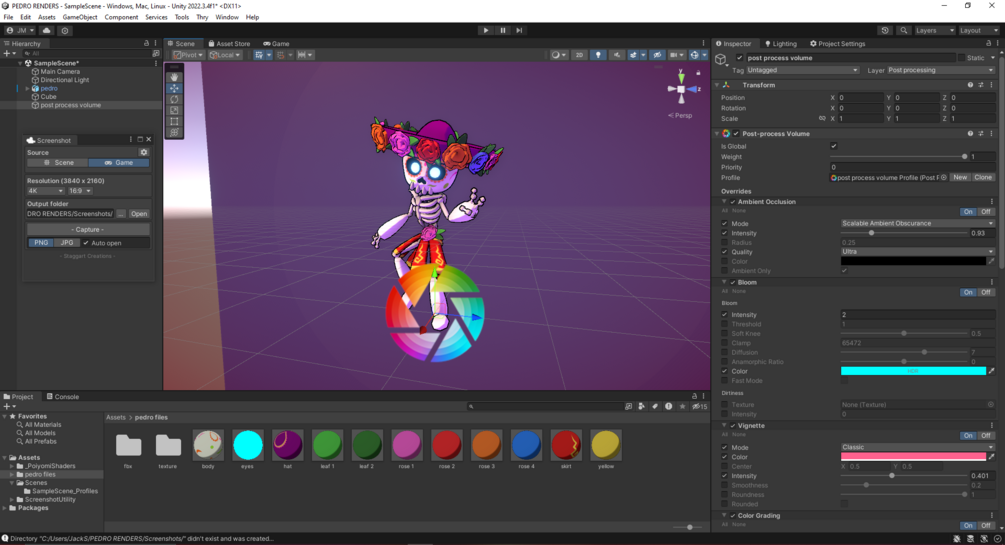Lock the Inspector panel
Image resolution: width=1005 pixels, height=545 pixels.
[988, 44]
